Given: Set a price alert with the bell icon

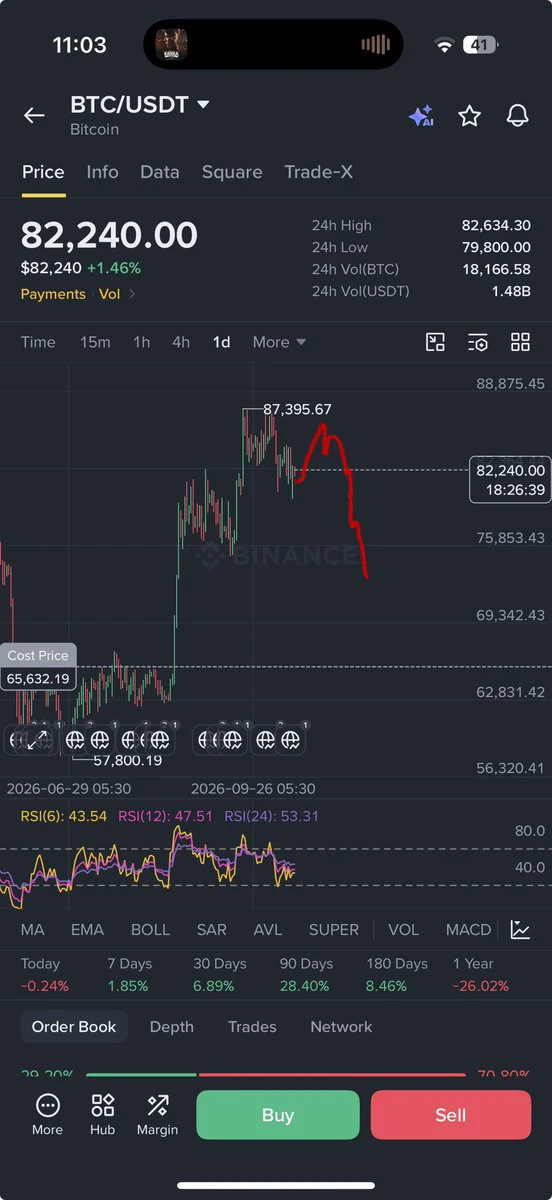Looking at the screenshot, I should pyautogui.click(x=517, y=116).
